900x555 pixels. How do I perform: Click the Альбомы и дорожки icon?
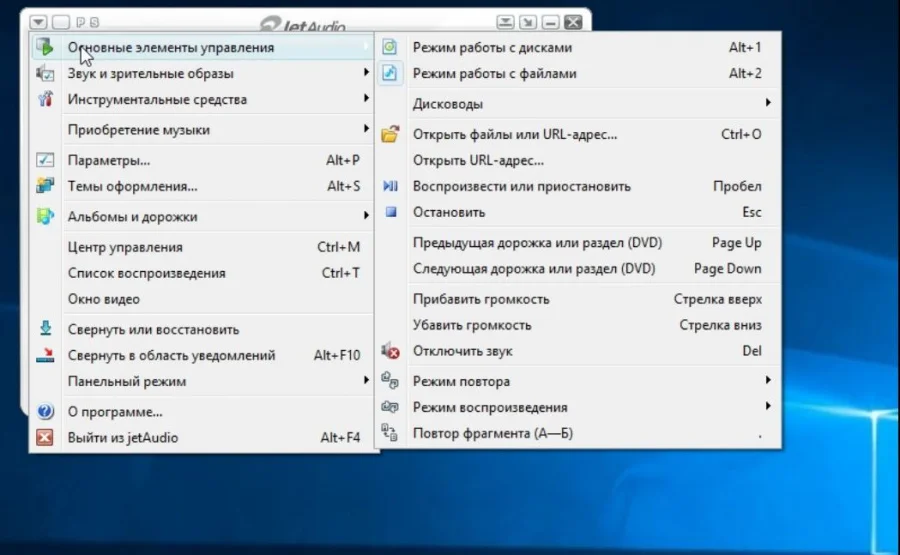45,216
